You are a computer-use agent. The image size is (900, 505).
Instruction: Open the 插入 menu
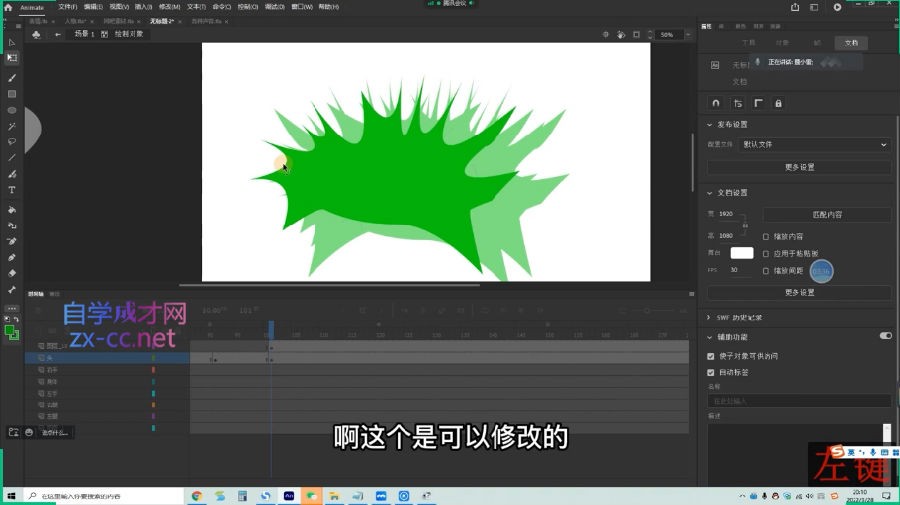pyautogui.click(x=143, y=7)
